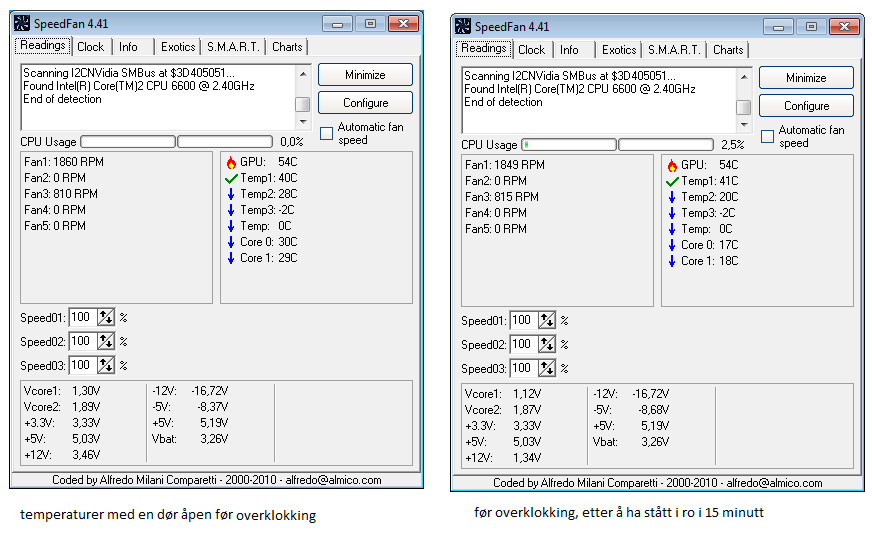Click the blue arrow beside Temp3 in left window
872x536 pixels.
[x=231, y=210]
